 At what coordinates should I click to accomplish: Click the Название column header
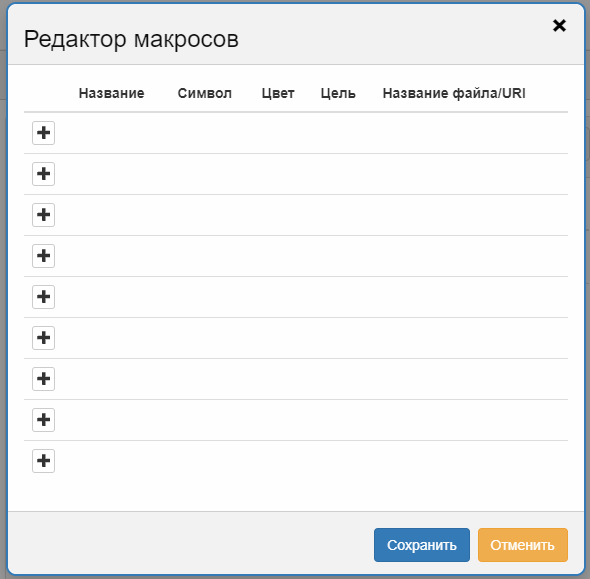pyautogui.click(x=111, y=93)
